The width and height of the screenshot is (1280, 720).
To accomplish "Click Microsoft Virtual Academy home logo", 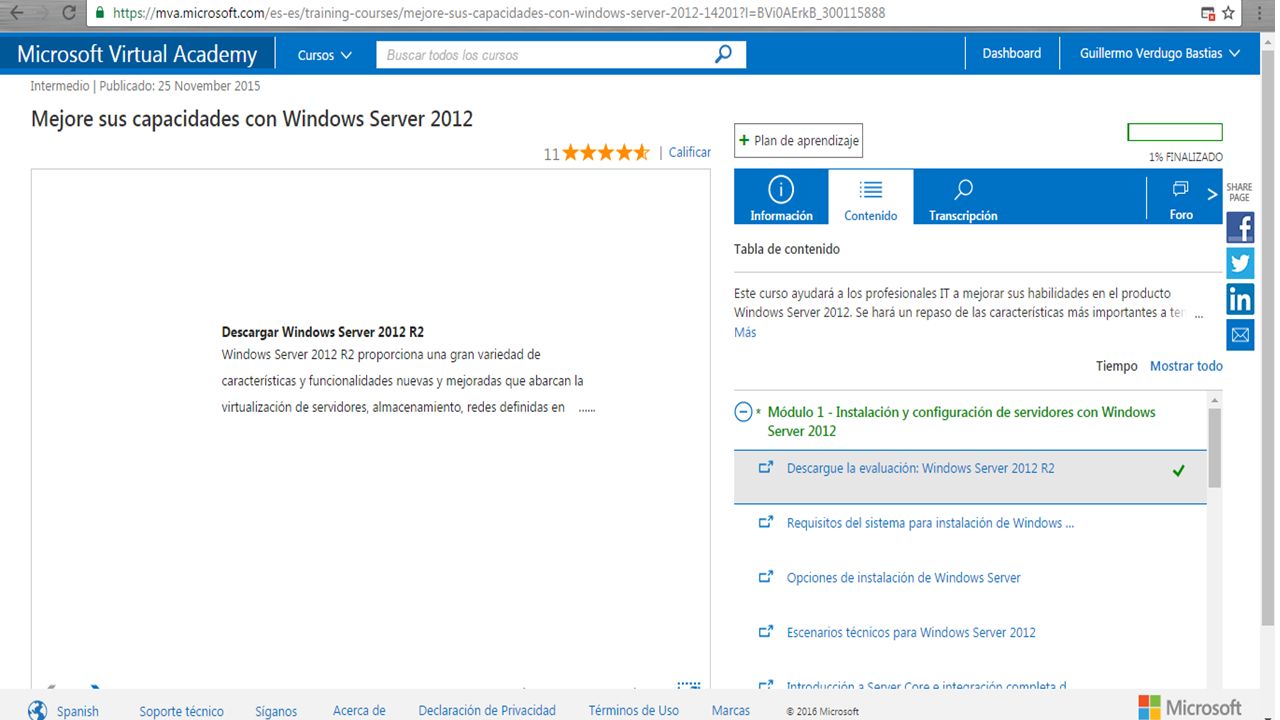I will coord(137,54).
